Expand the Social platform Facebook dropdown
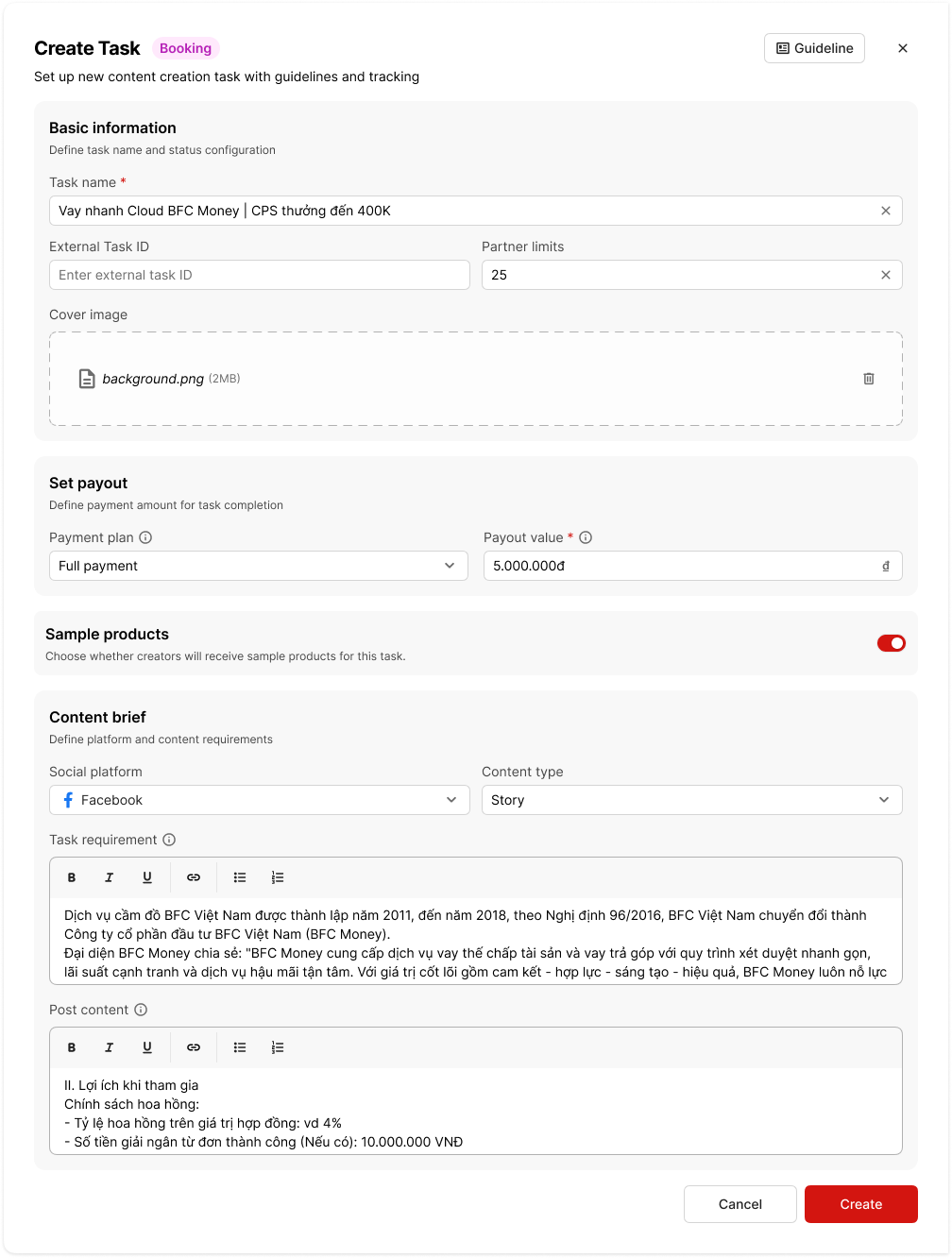 [259, 800]
